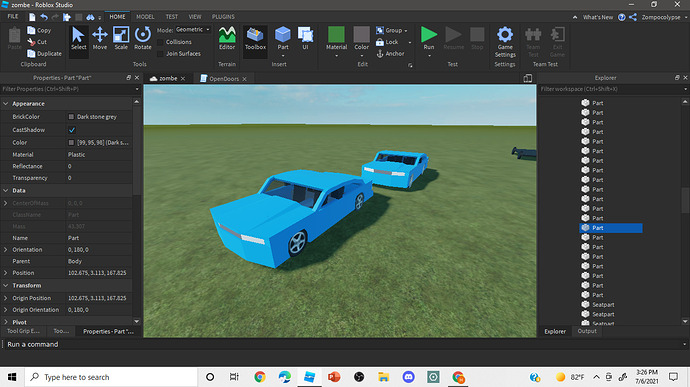Open the OpenDoors script tab
Image resolution: width=690 pixels, height=387 pixels.
[x=223, y=78]
